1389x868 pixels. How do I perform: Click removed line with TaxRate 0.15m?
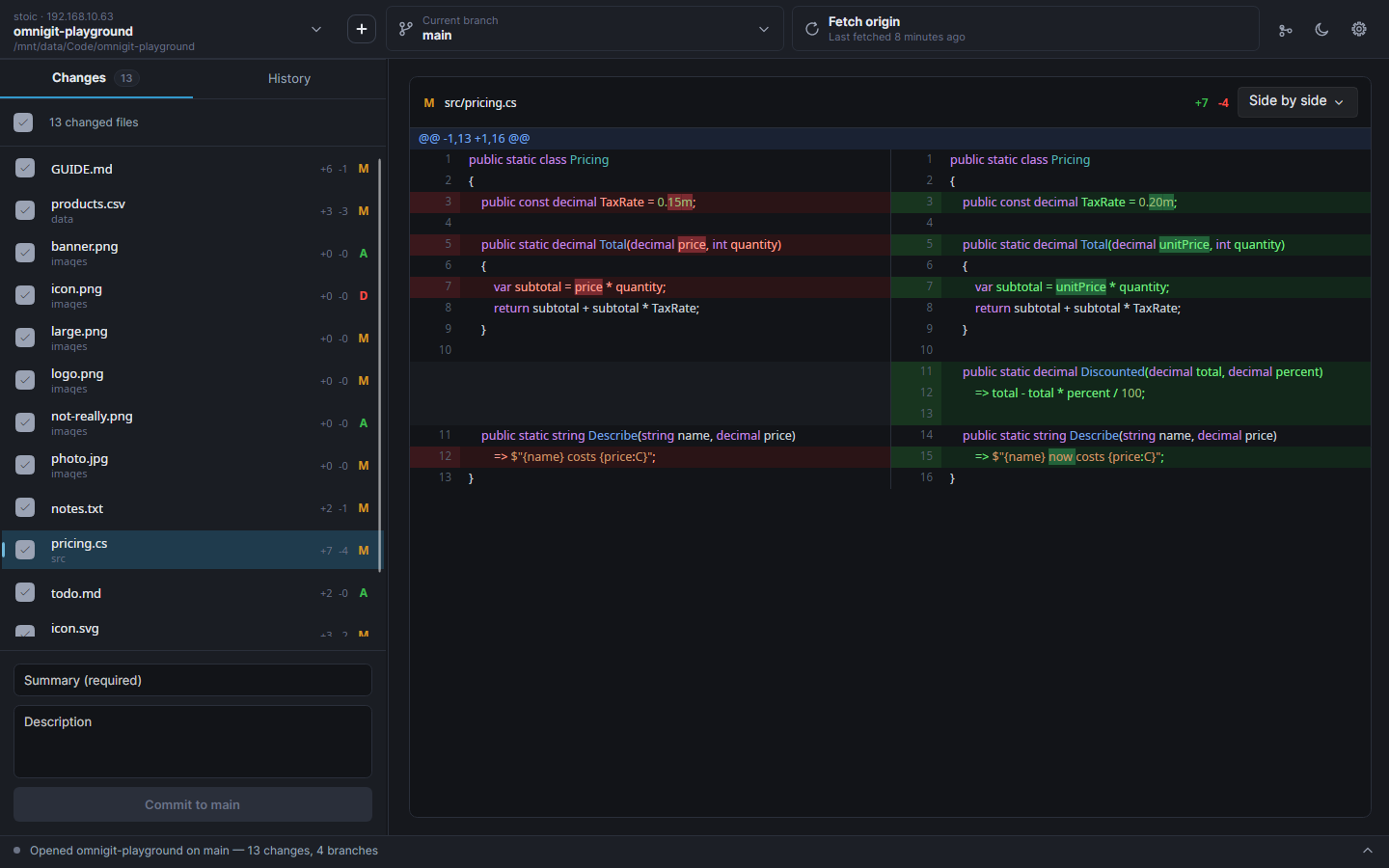[650, 203]
